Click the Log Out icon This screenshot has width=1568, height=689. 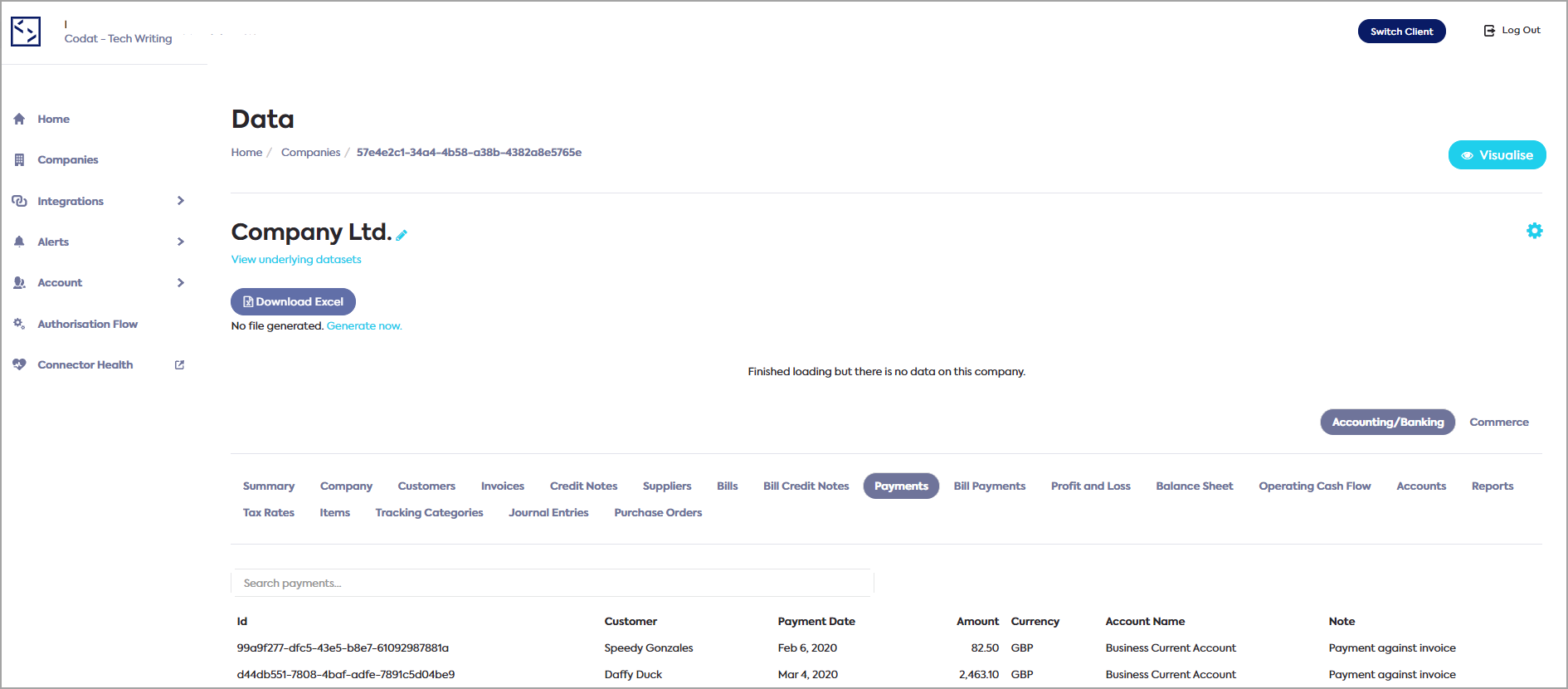1489,31
